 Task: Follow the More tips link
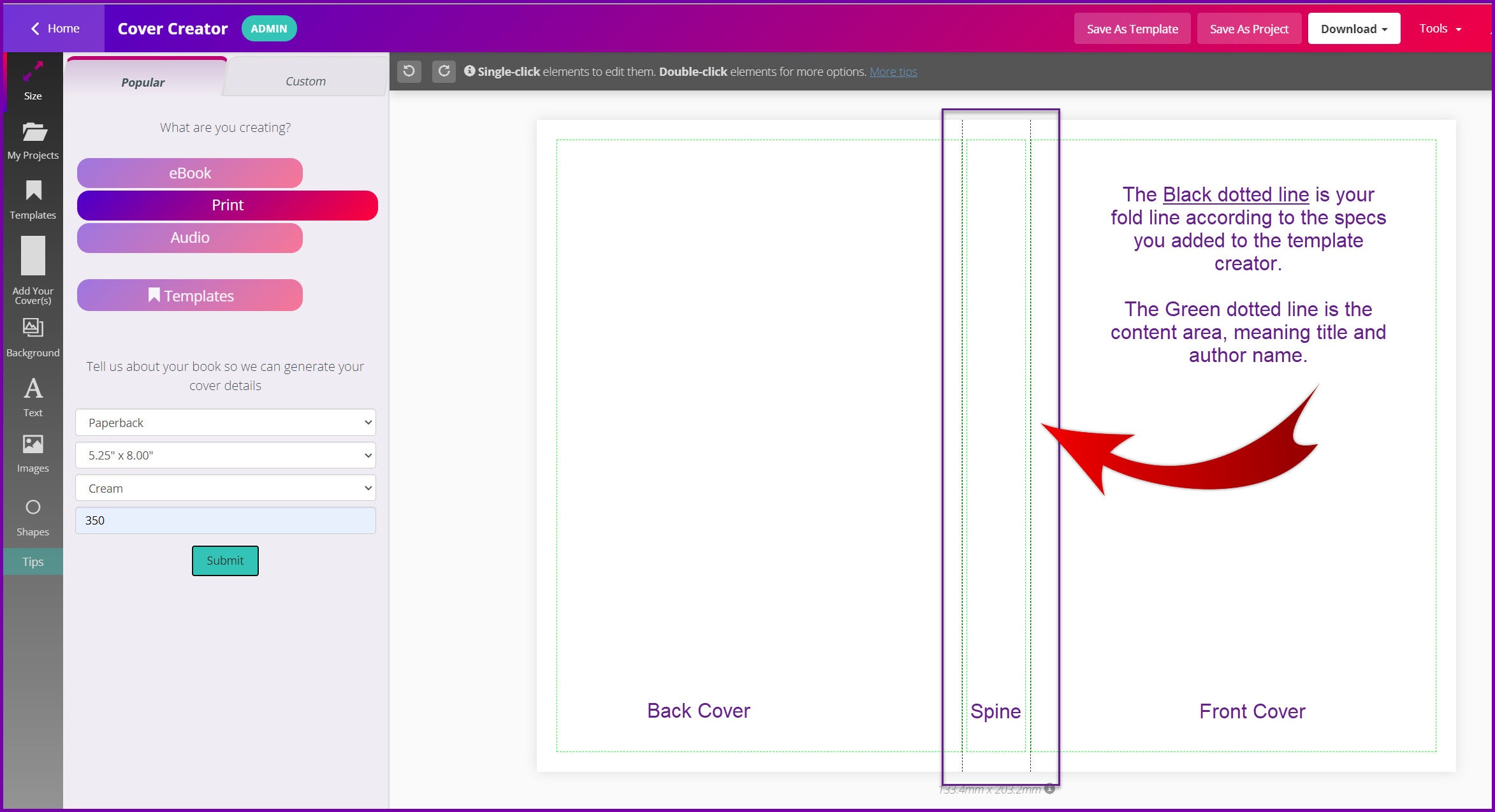[x=893, y=71]
